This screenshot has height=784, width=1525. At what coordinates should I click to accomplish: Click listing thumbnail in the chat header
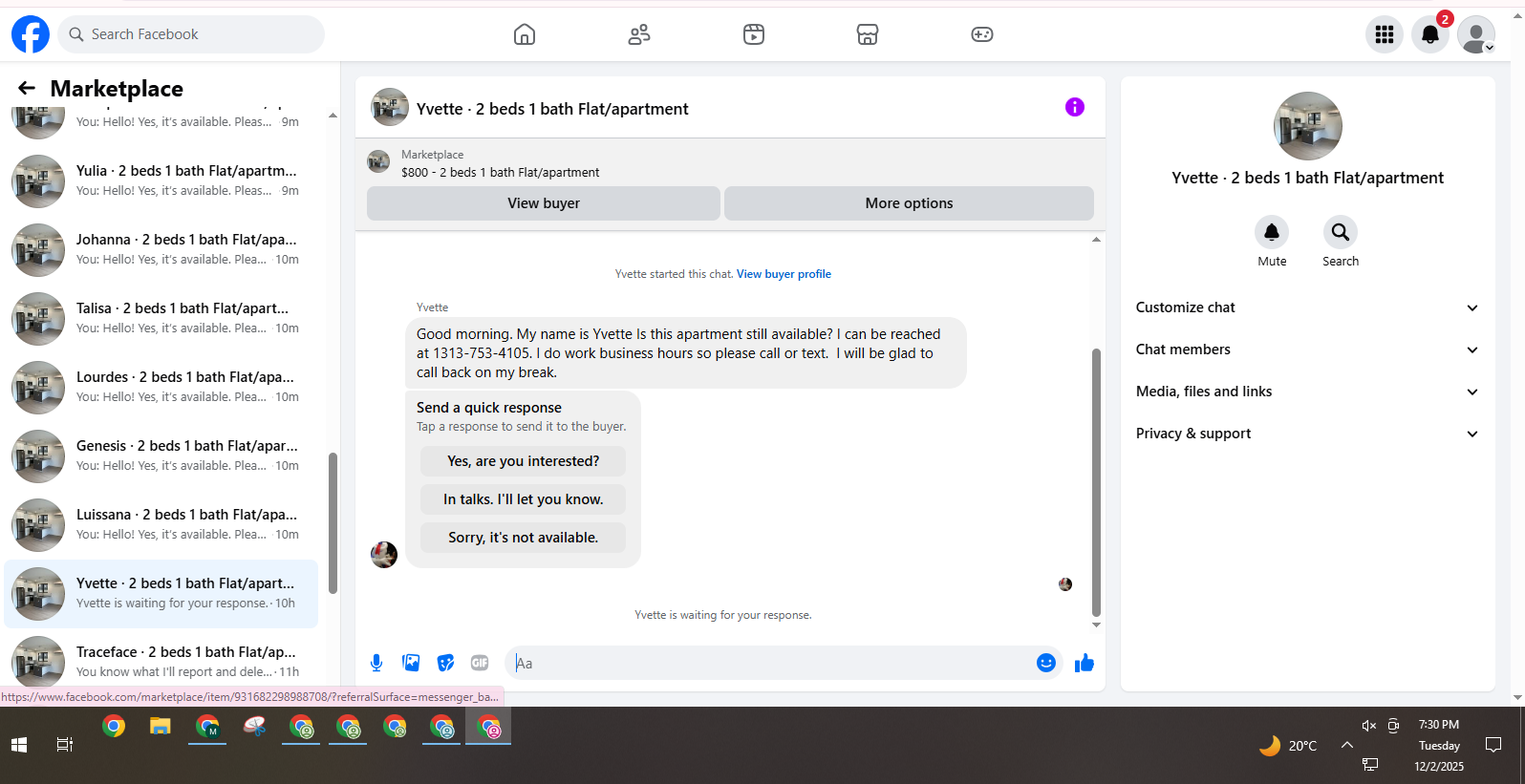click(390, 107)
